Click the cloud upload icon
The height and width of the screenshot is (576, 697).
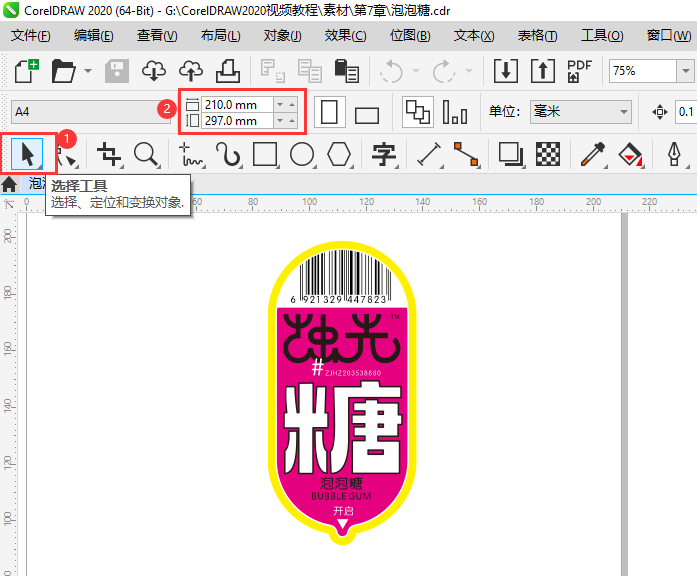point(191,71)
